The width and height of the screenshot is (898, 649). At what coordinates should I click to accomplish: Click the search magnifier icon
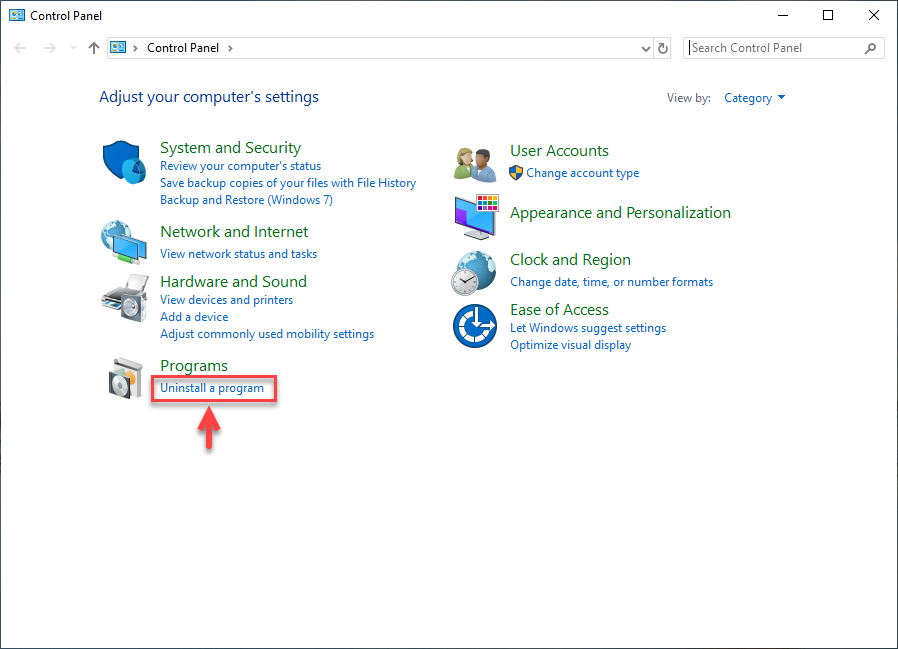(871, 48)
